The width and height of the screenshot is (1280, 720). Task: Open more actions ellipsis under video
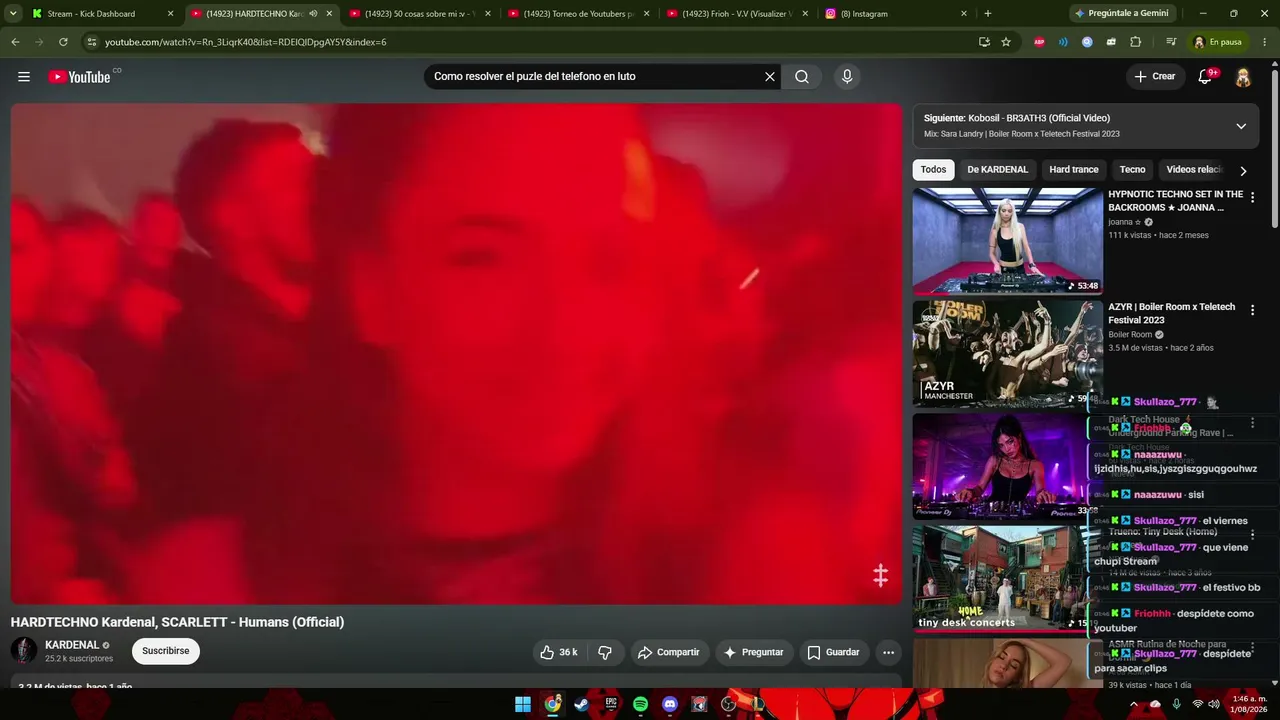pyautogui.click(x=888, y=652)
